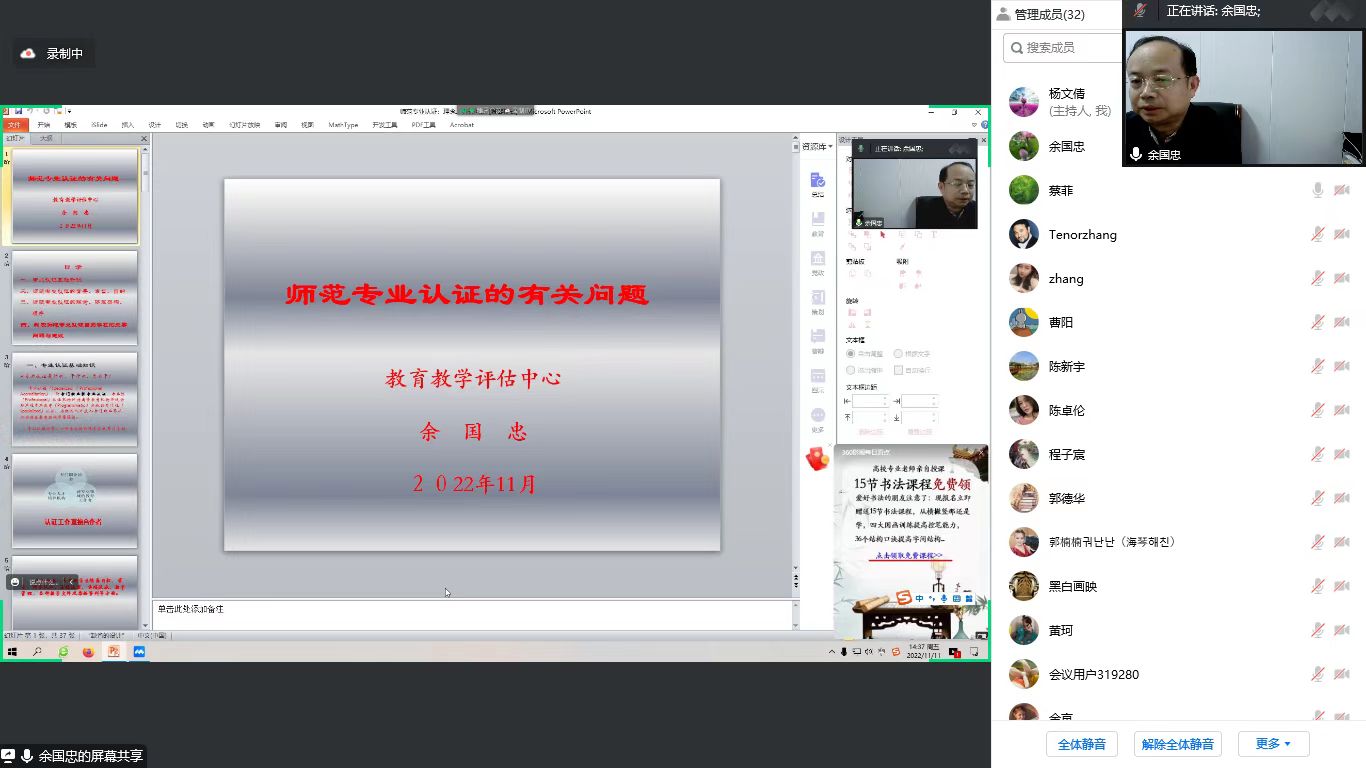Toggle zhang's muted microphone
This screenshot has width=1366, height=768.
click(1318, 278)
